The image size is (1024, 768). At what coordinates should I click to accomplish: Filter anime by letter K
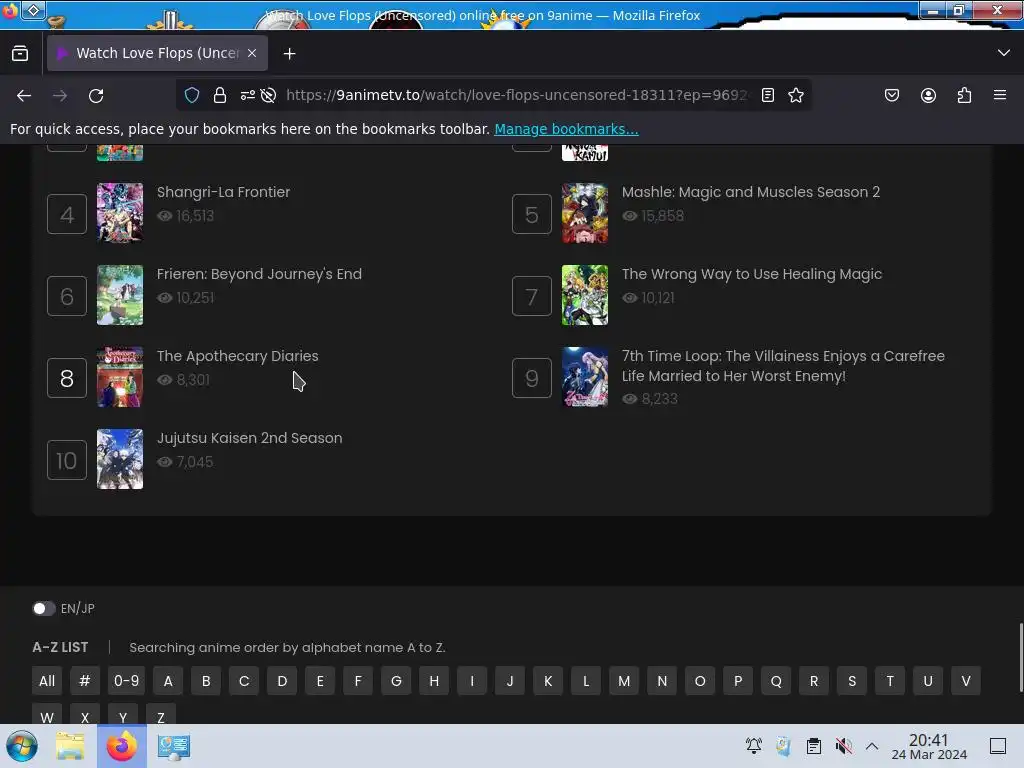pyautogui.click(x=548, y=681)
